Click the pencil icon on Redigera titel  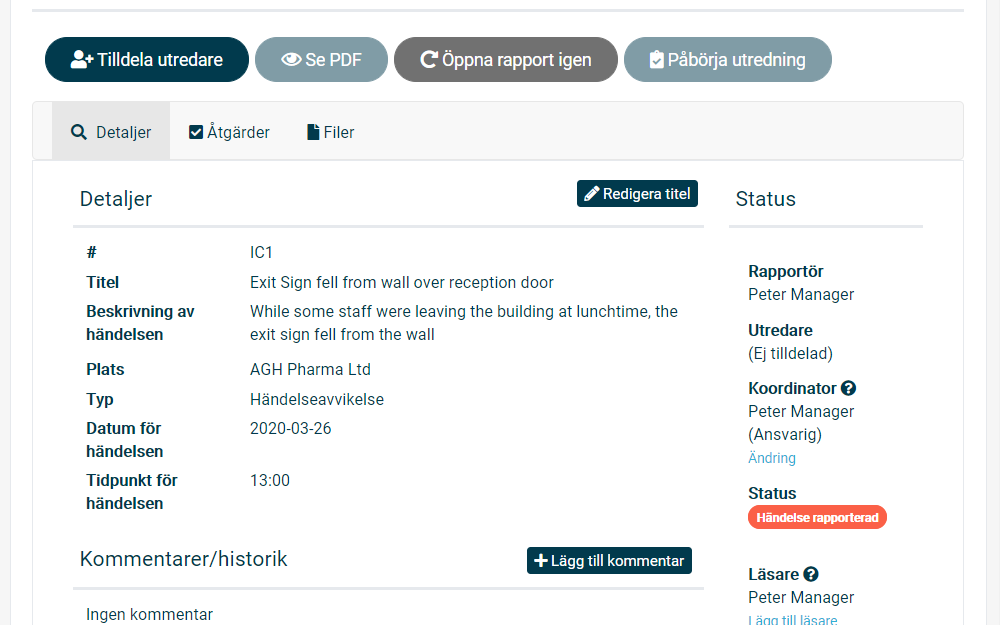point(592,194)
